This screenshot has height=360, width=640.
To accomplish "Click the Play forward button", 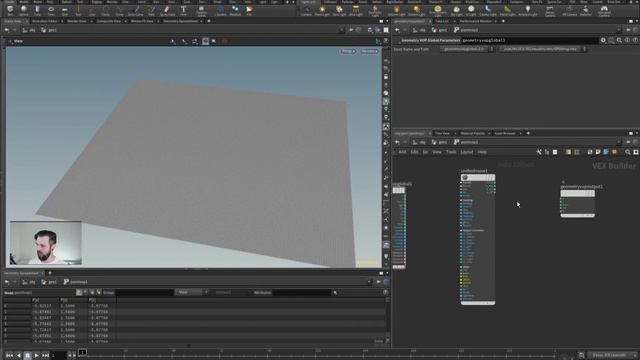I will pos(36,356).
